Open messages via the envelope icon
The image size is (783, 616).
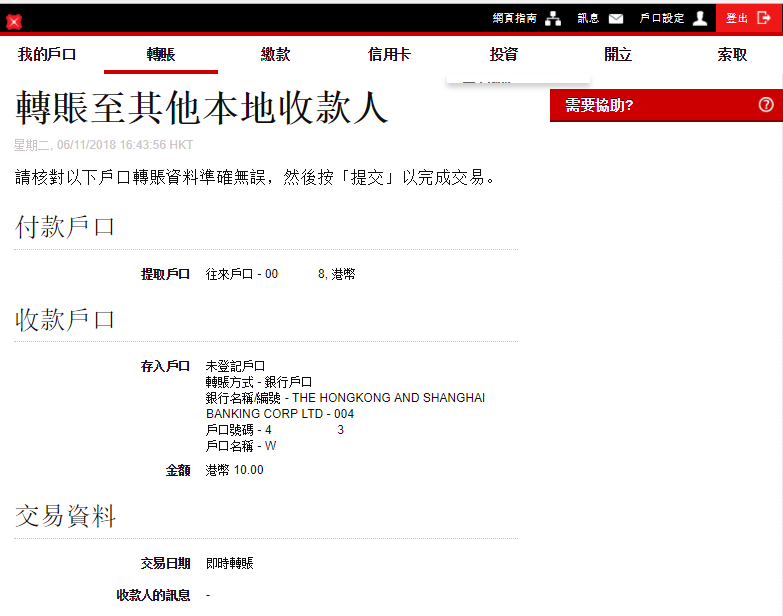click(x=616, y=19)
